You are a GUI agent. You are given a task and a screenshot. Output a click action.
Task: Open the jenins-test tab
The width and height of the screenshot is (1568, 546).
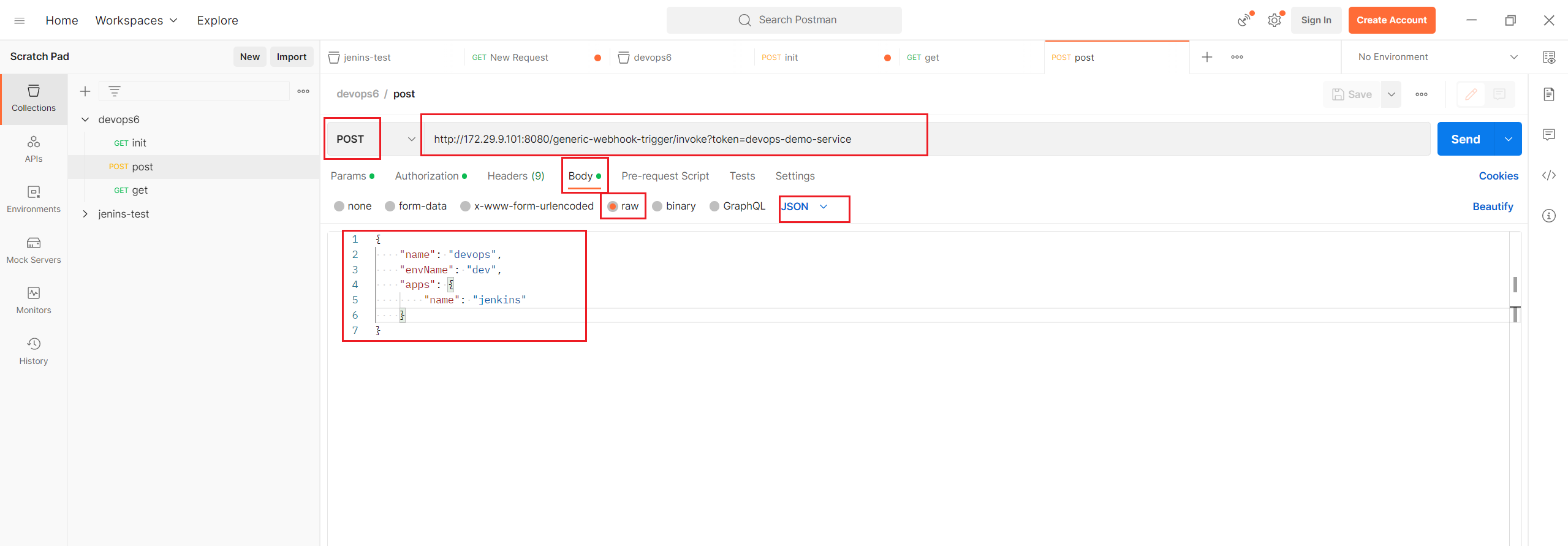[x=392, y=57]
